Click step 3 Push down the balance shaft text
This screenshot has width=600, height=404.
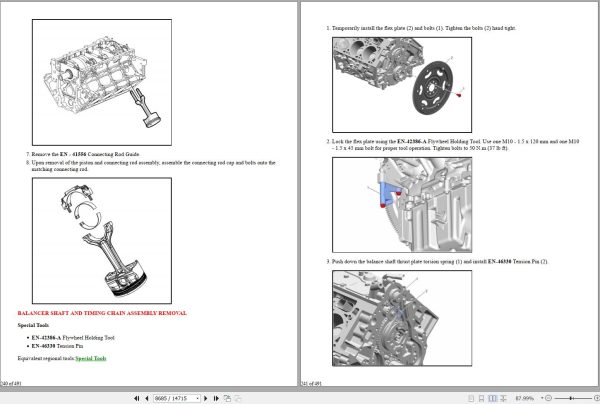click(437, 262)
